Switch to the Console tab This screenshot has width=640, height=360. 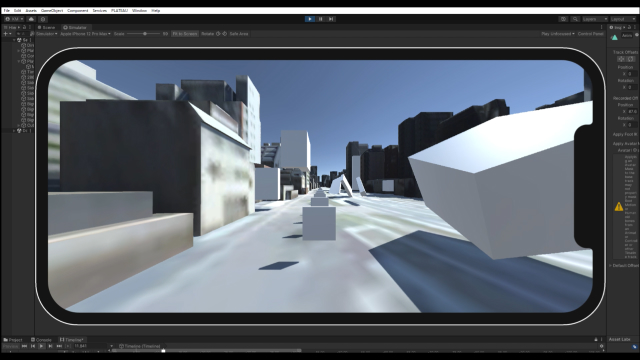41,340
